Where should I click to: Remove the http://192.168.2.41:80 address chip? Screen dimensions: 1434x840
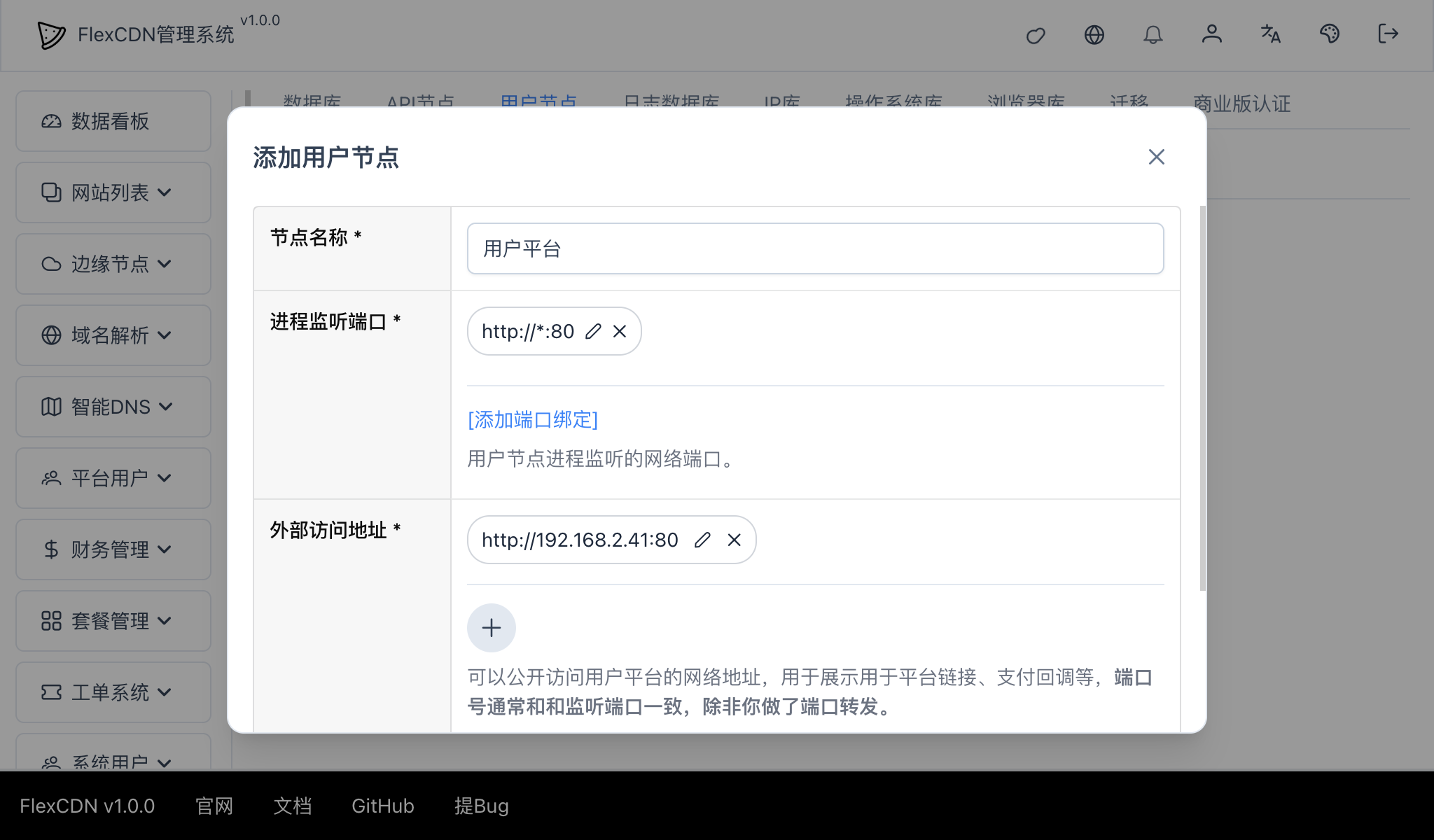[x=735, y=540]
